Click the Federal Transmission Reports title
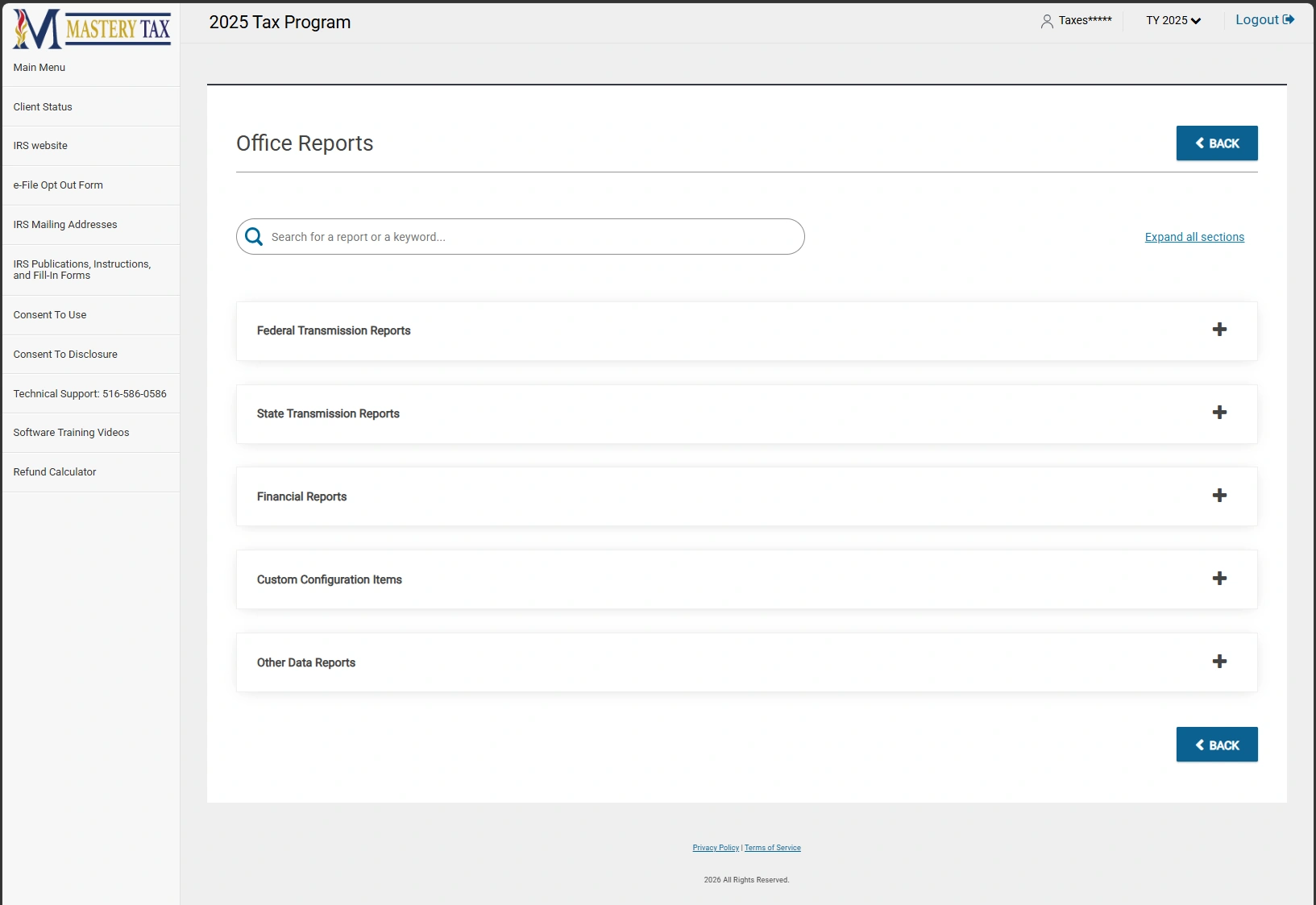This screenshot has height=905, width=1316. 334,330
